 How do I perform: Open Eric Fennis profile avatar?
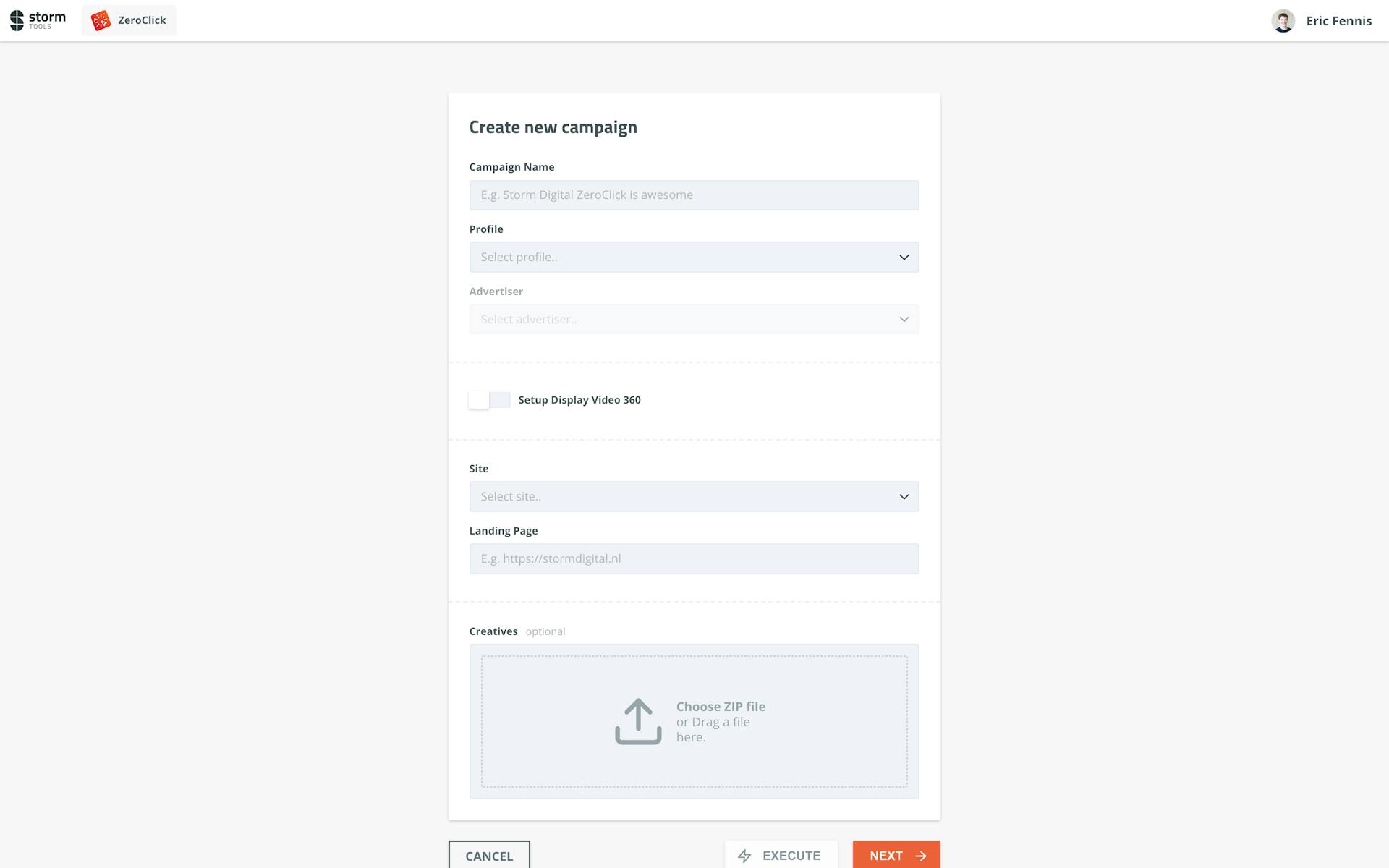1283,21
